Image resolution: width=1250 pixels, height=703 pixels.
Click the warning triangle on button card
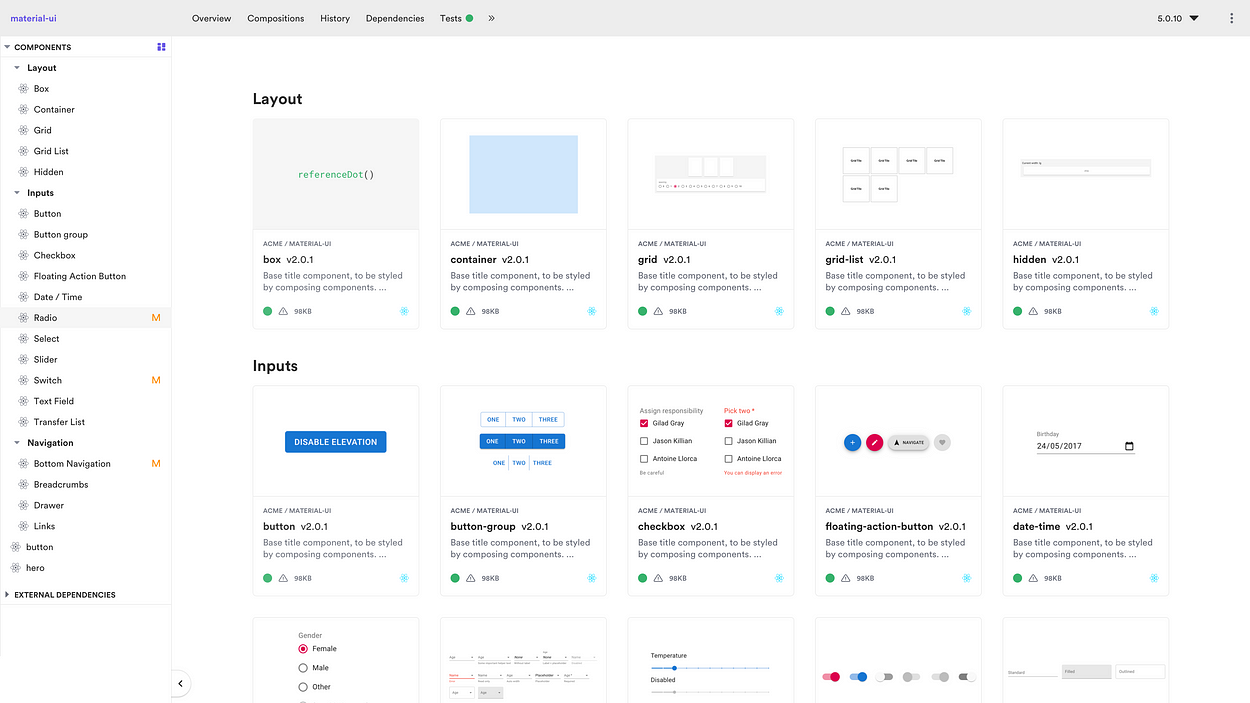pyautogui.click(x=283, y=578)
